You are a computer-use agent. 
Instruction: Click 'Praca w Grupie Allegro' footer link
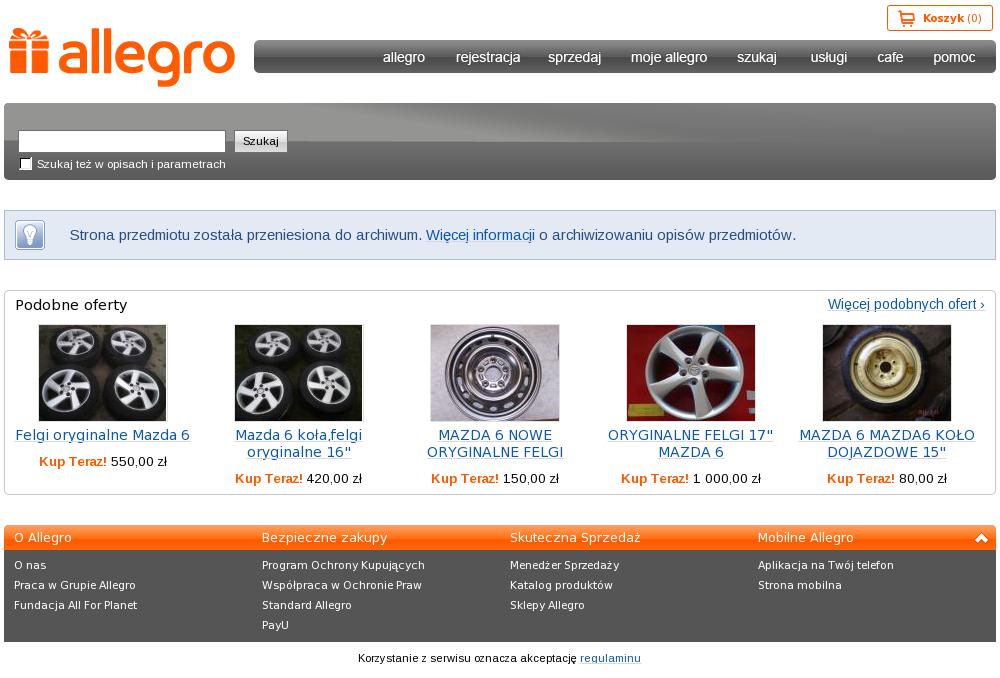pos(75,585)
